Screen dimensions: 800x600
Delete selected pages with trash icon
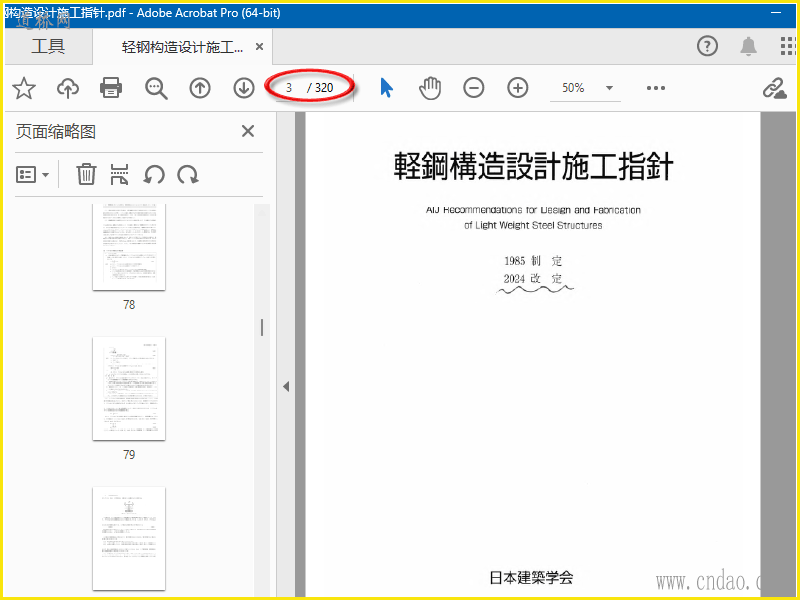coord(86,174)
